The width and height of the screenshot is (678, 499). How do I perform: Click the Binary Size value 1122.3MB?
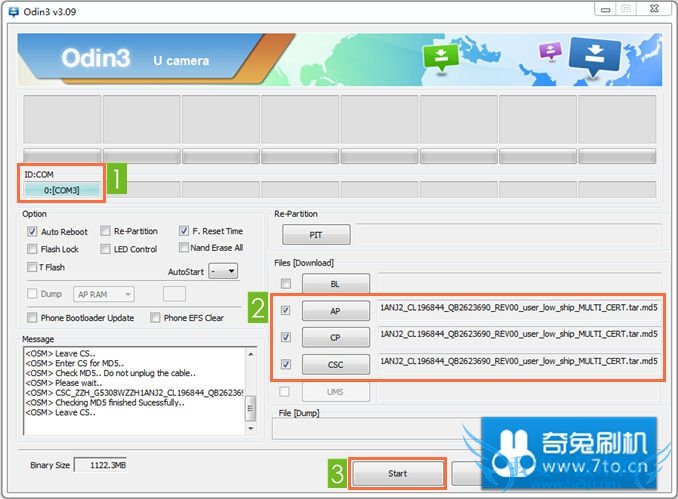pos(101,465)
